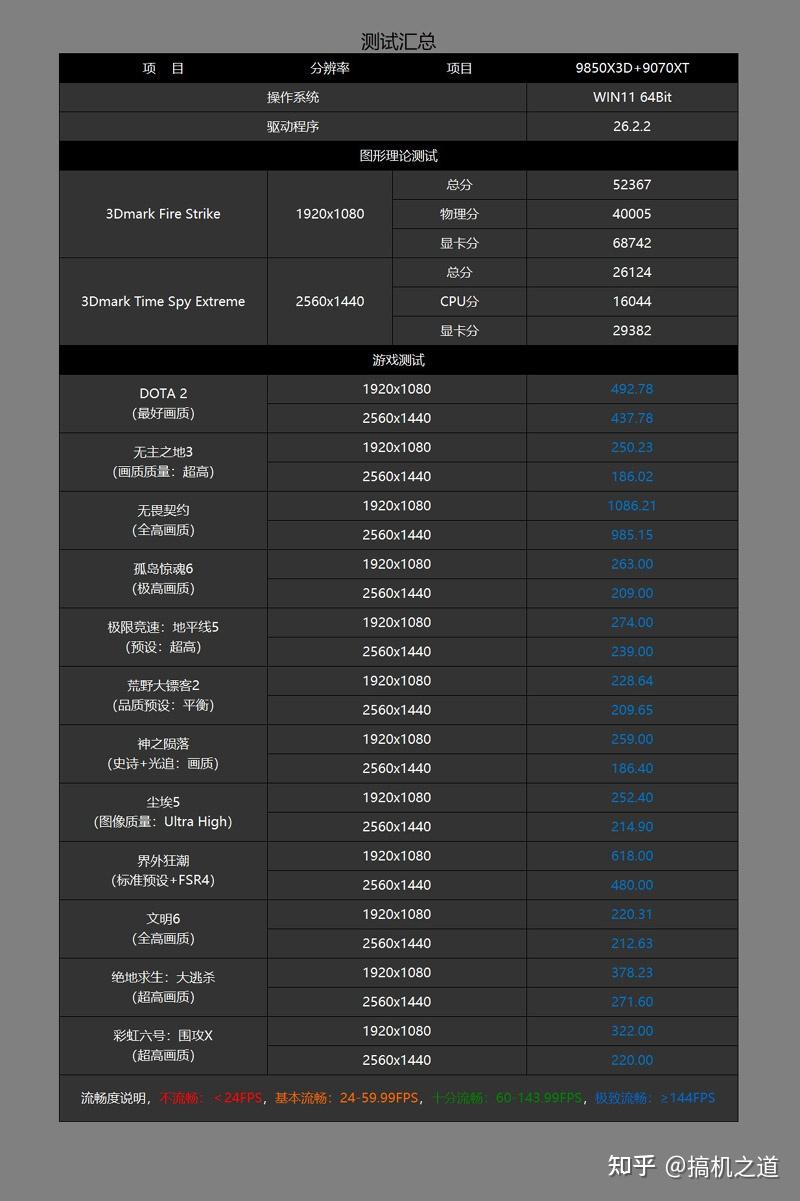
Task: Select 无畏契约 1080p result 1086.21
Action: coord(632,506)
